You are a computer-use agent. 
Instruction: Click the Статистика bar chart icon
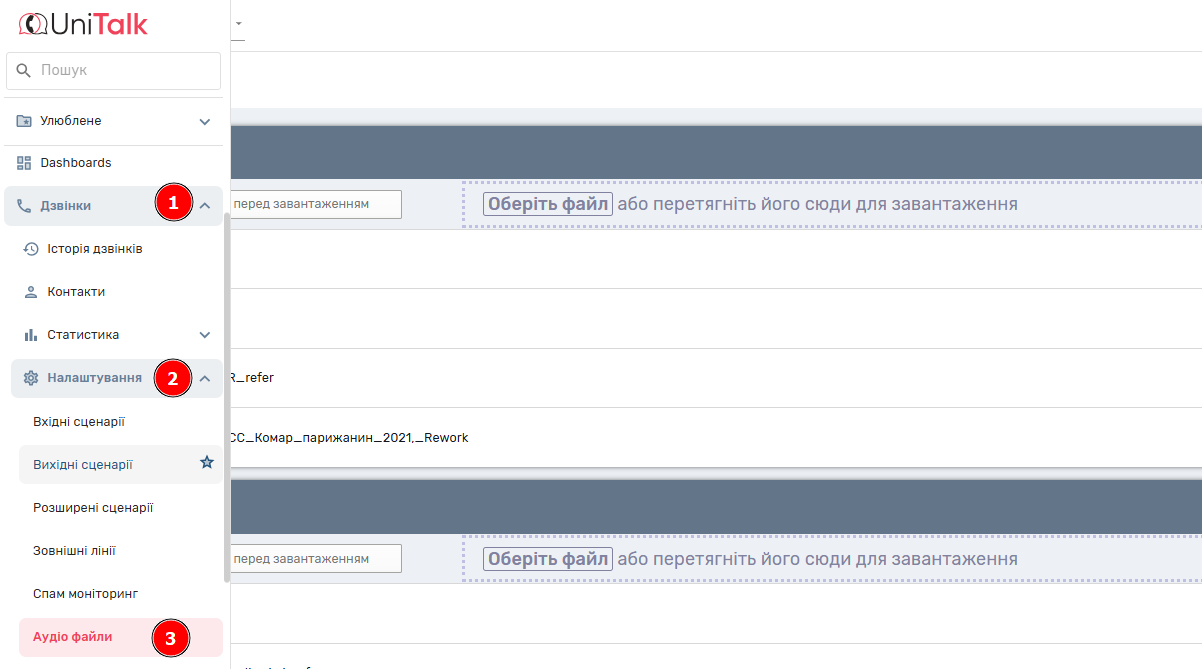click(x=31, y=335)
